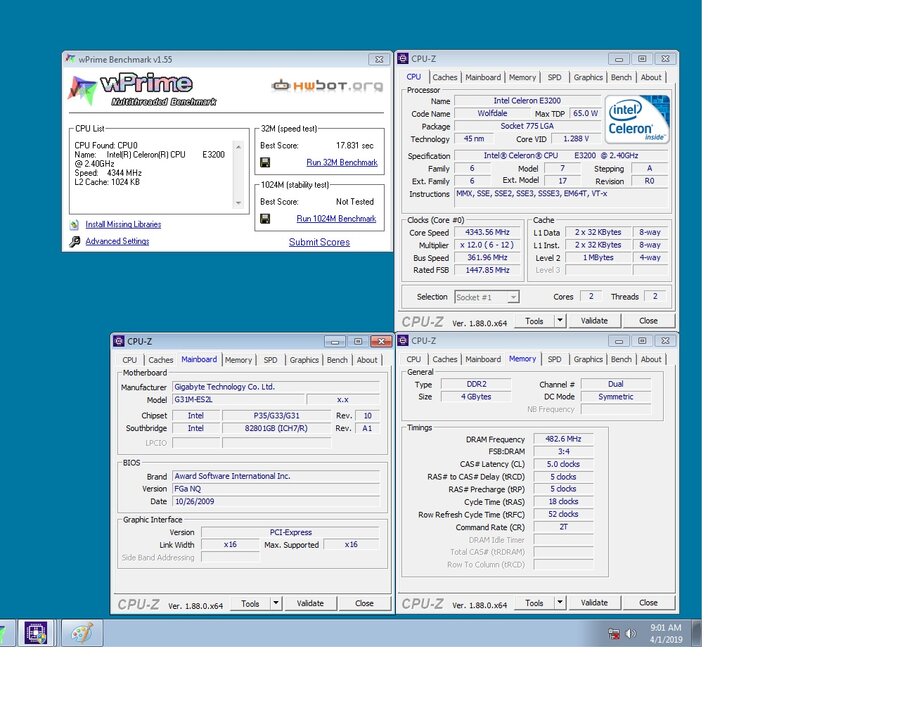Click the CPU List scrollbar up arrow
Screen dimensions: 900x720
(x=238, y=148)
